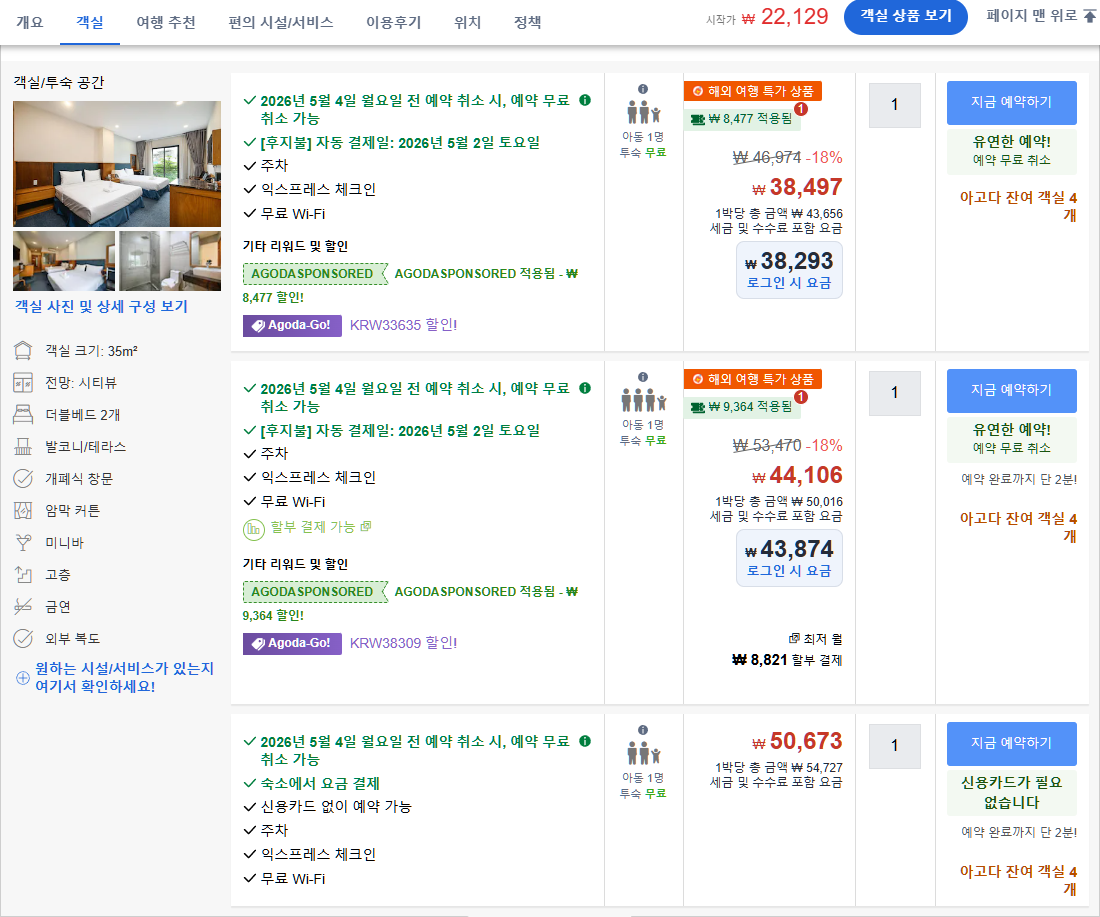Click the 38,293 로그인 시 요금 box

(789, 270)
